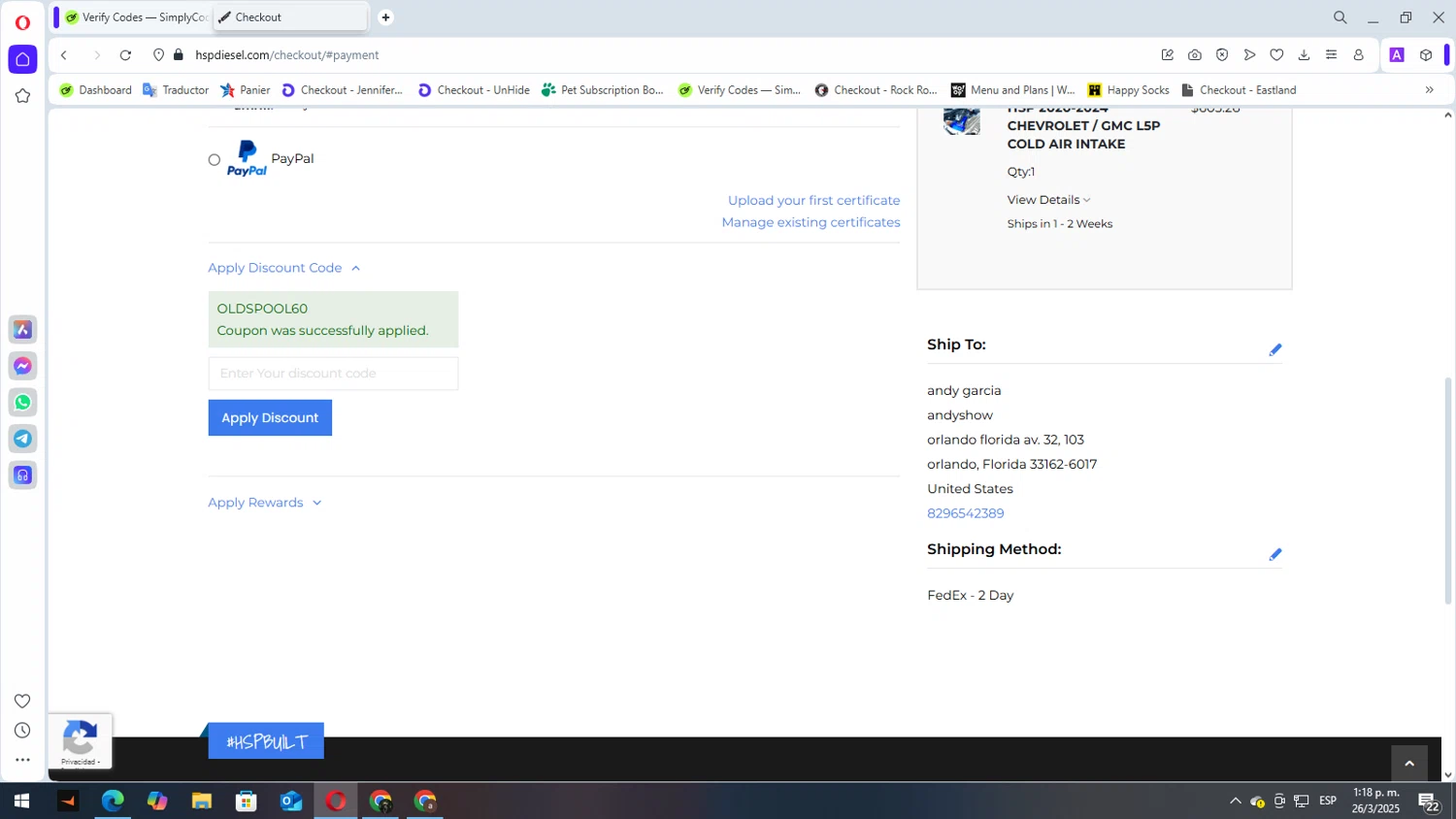Image resolution: width=1456 pixels, height=819 pixels.
Task: Reload the checkout page
Action: tap(125, 55)
